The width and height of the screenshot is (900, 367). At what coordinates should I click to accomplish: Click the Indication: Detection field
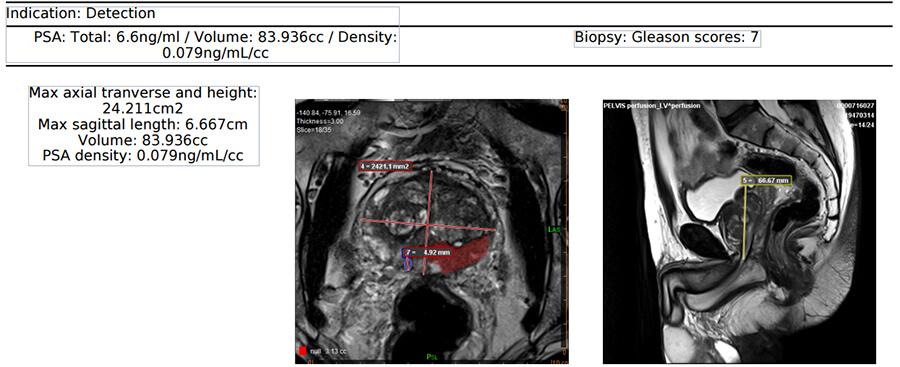click(203, 14)
